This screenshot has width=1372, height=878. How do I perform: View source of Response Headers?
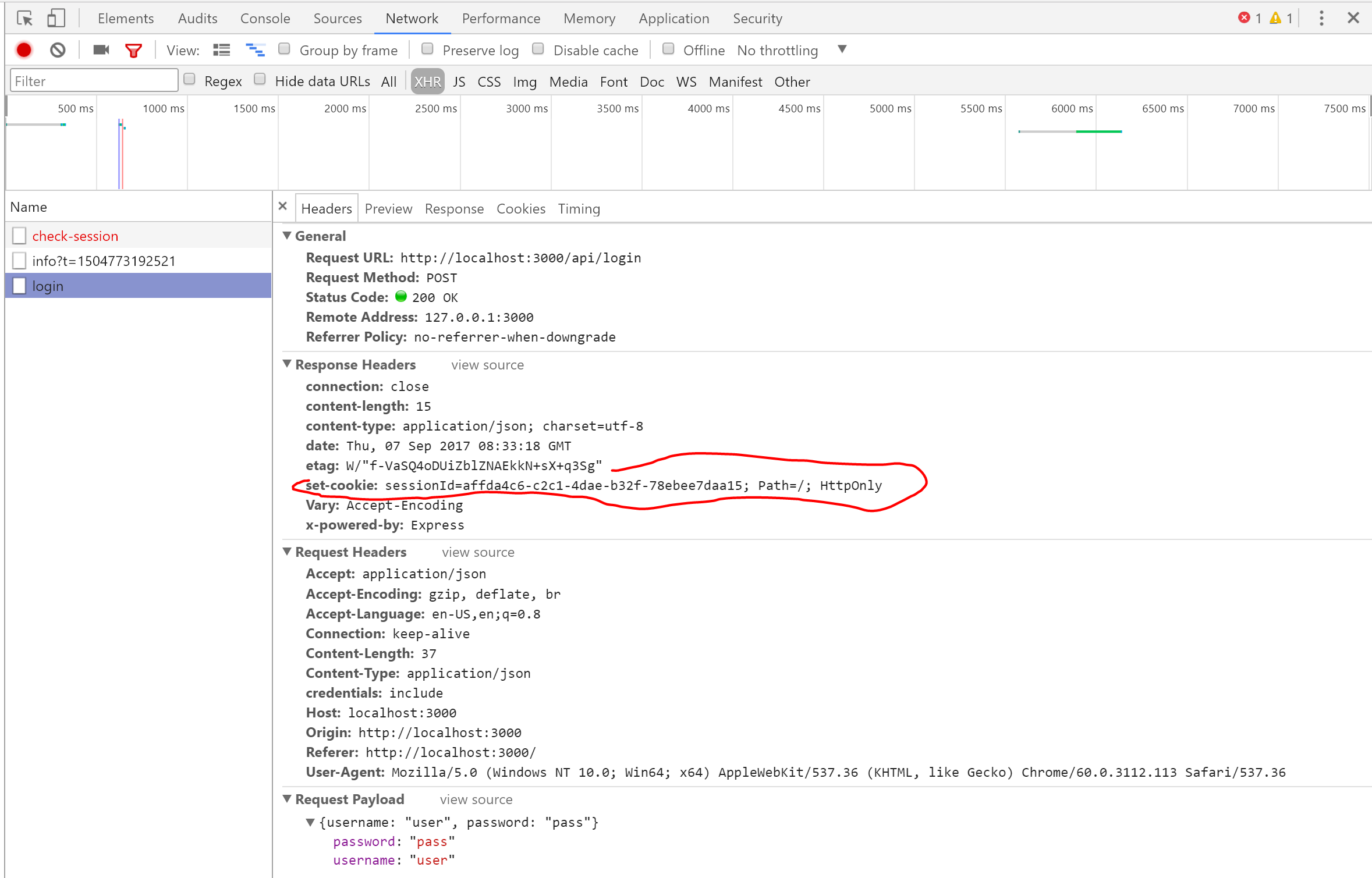pos(487,365)
